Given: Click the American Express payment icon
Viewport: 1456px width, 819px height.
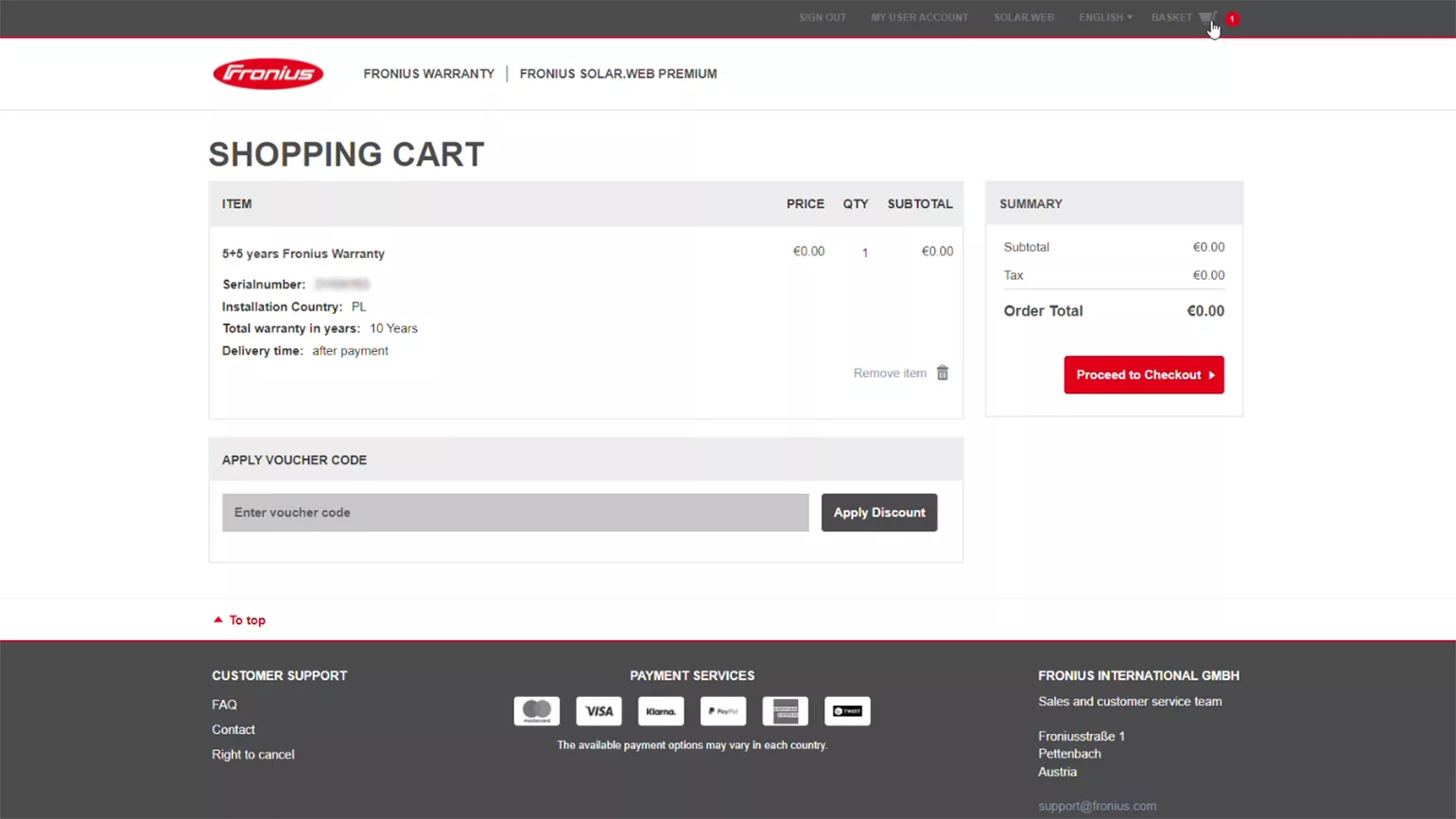Looking at the screenshot, I should point(786,711).
